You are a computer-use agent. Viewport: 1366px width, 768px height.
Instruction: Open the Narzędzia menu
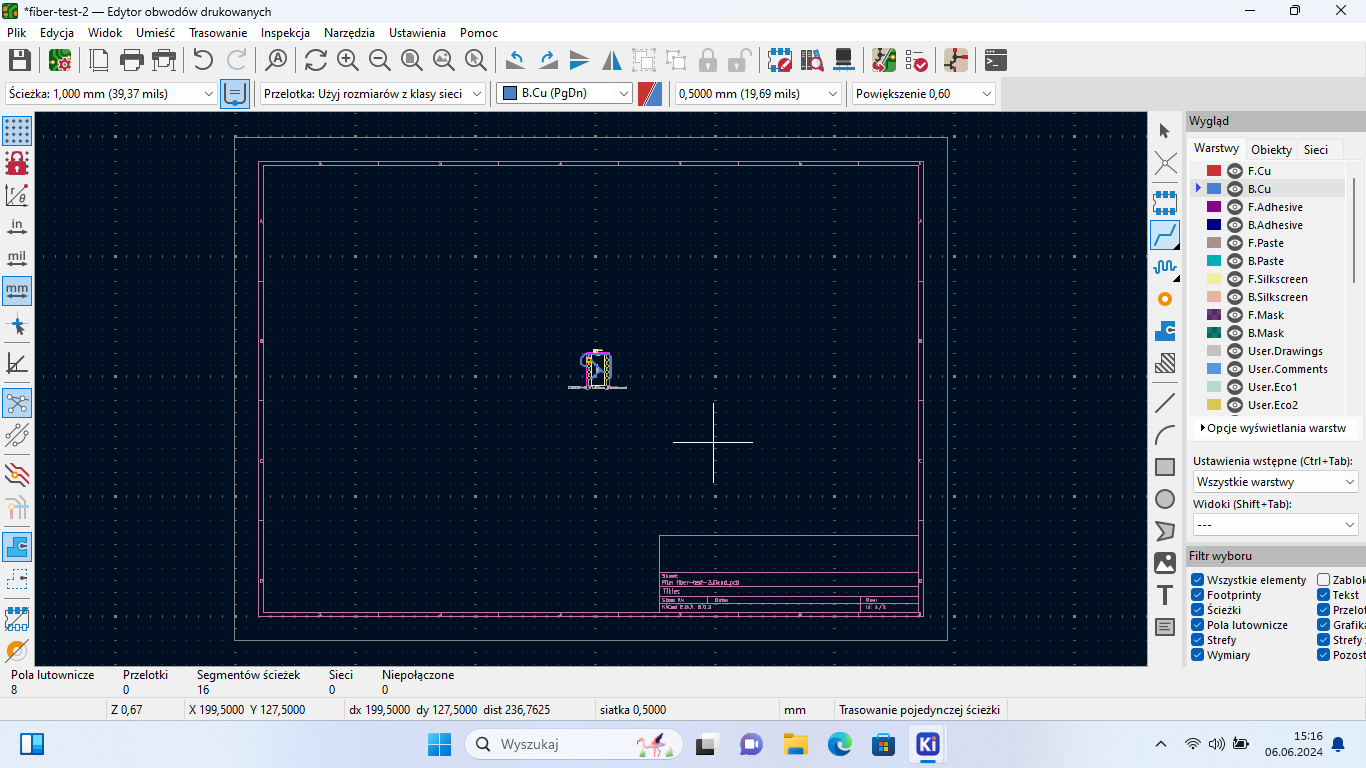[x=349, y=32]
